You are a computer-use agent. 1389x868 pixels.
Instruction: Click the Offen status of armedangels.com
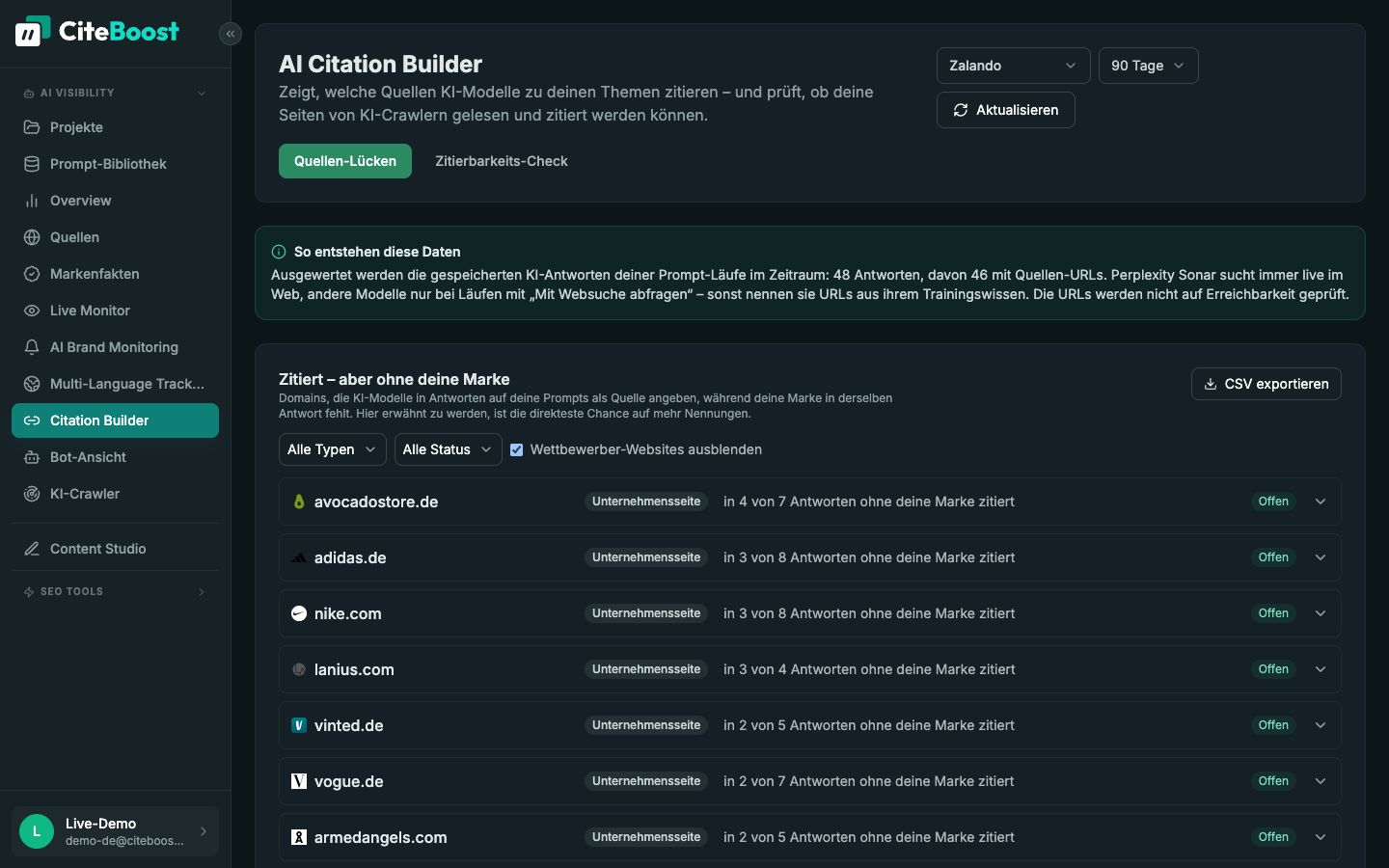(1273, 837)
